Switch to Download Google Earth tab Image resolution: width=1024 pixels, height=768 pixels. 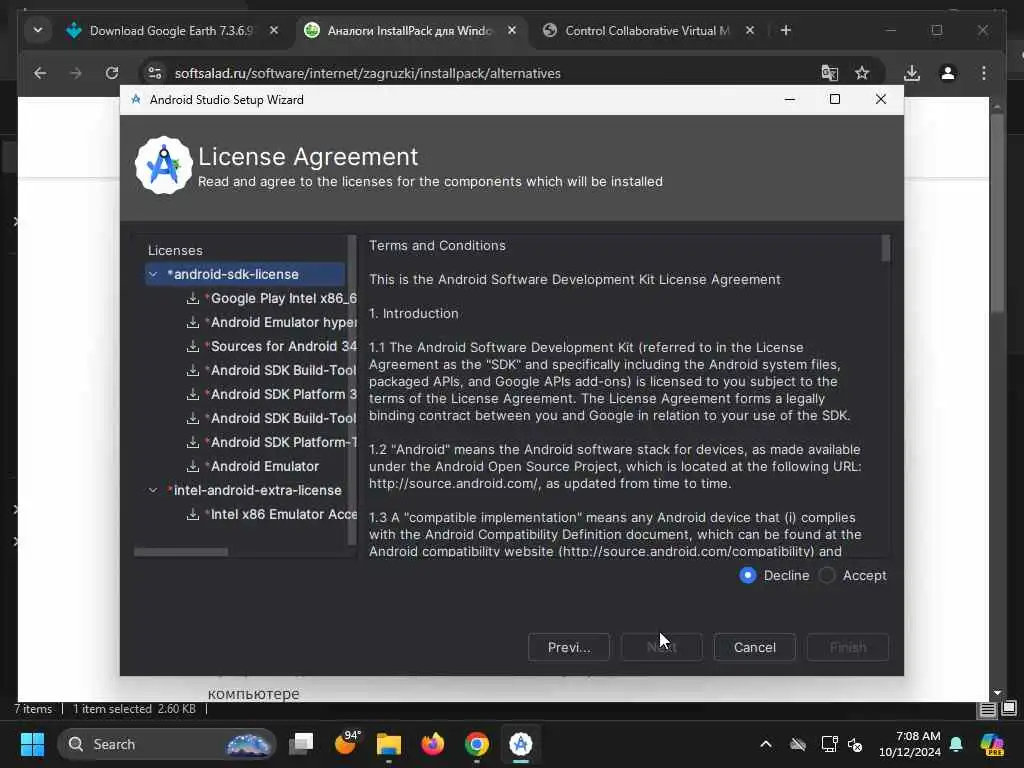coord(171,31)
